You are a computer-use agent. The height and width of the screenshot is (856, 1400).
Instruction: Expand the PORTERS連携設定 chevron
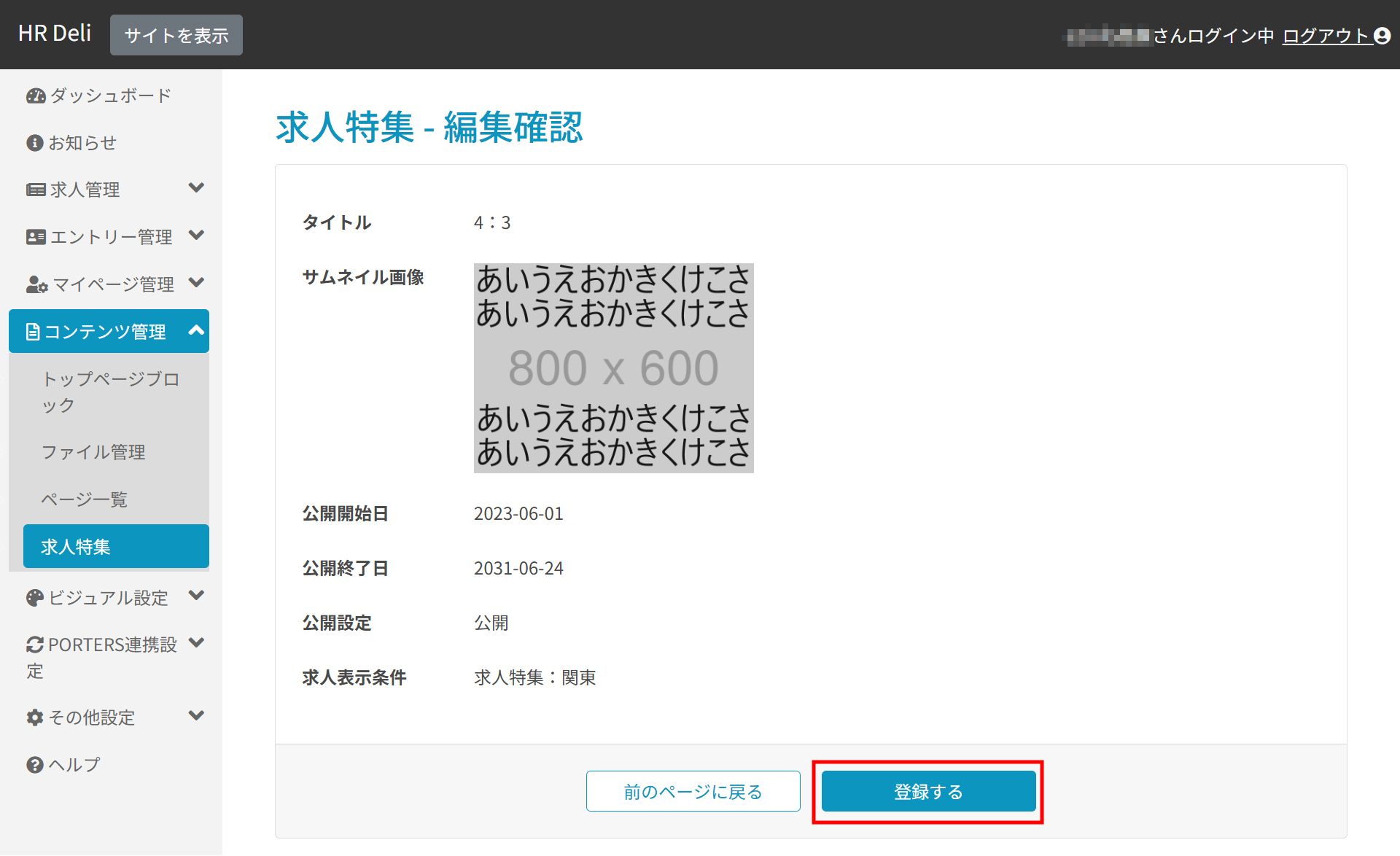[x=196, y=643]
